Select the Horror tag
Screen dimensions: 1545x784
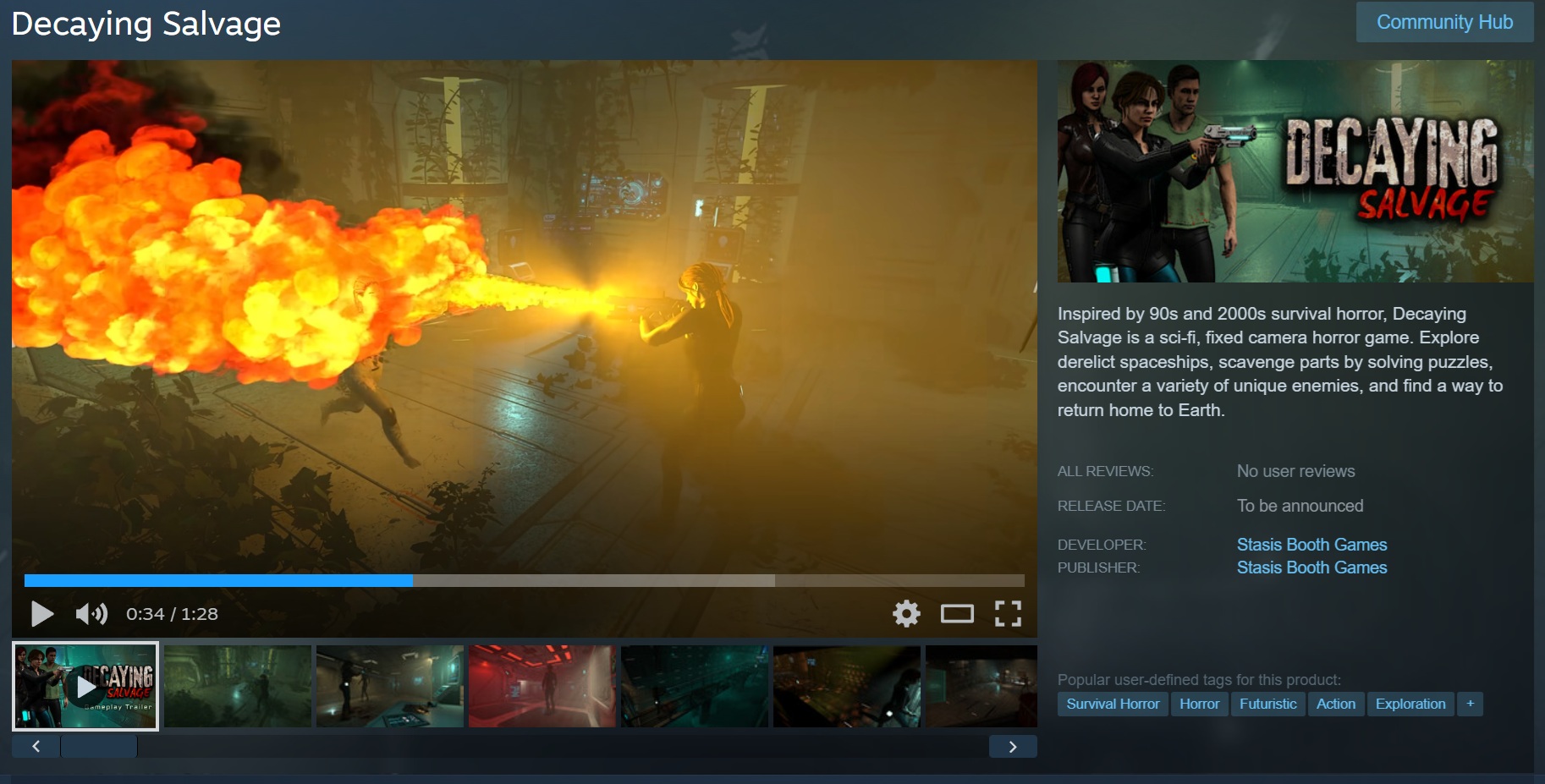click(x=1199, y=704)
